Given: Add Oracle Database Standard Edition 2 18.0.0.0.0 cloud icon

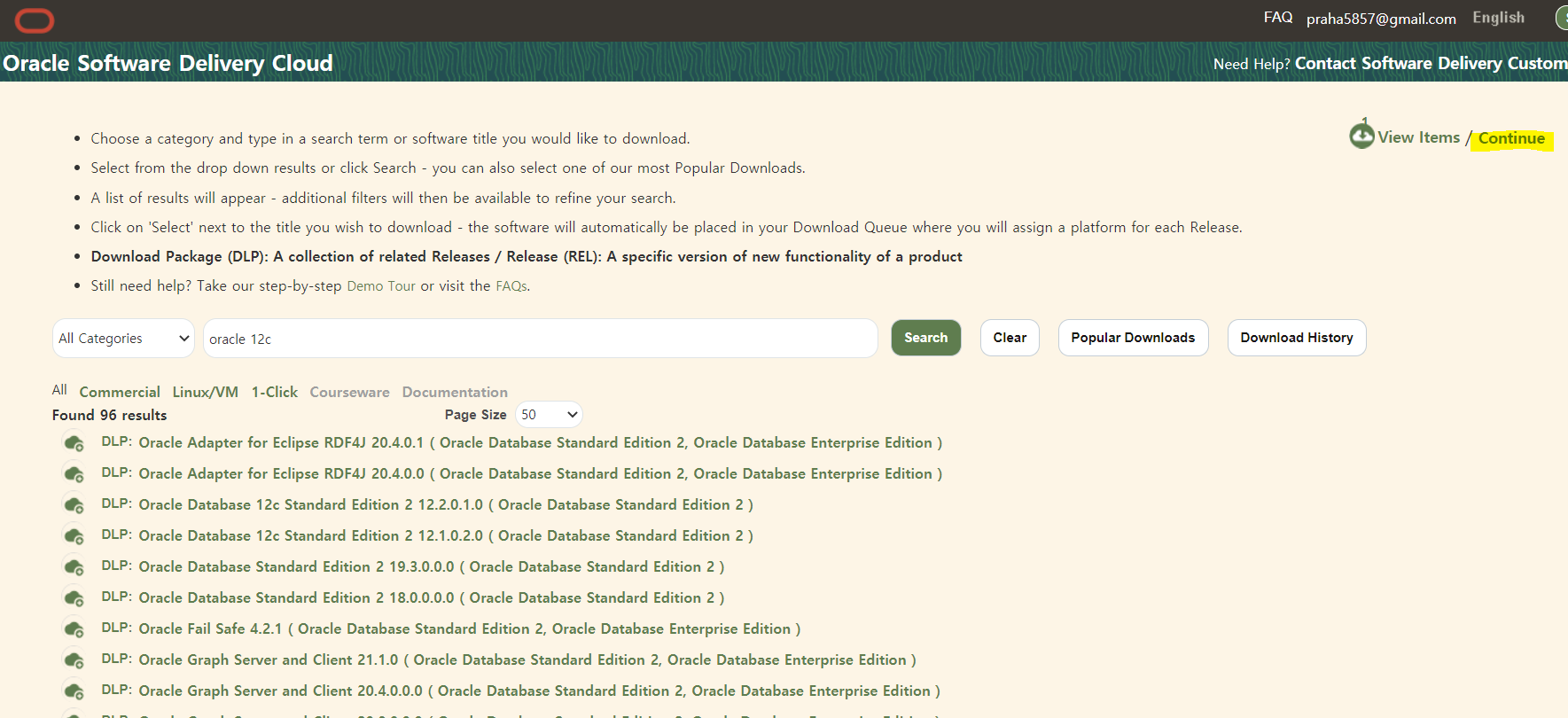Looking at the screenshot, I should click(74, 597).
